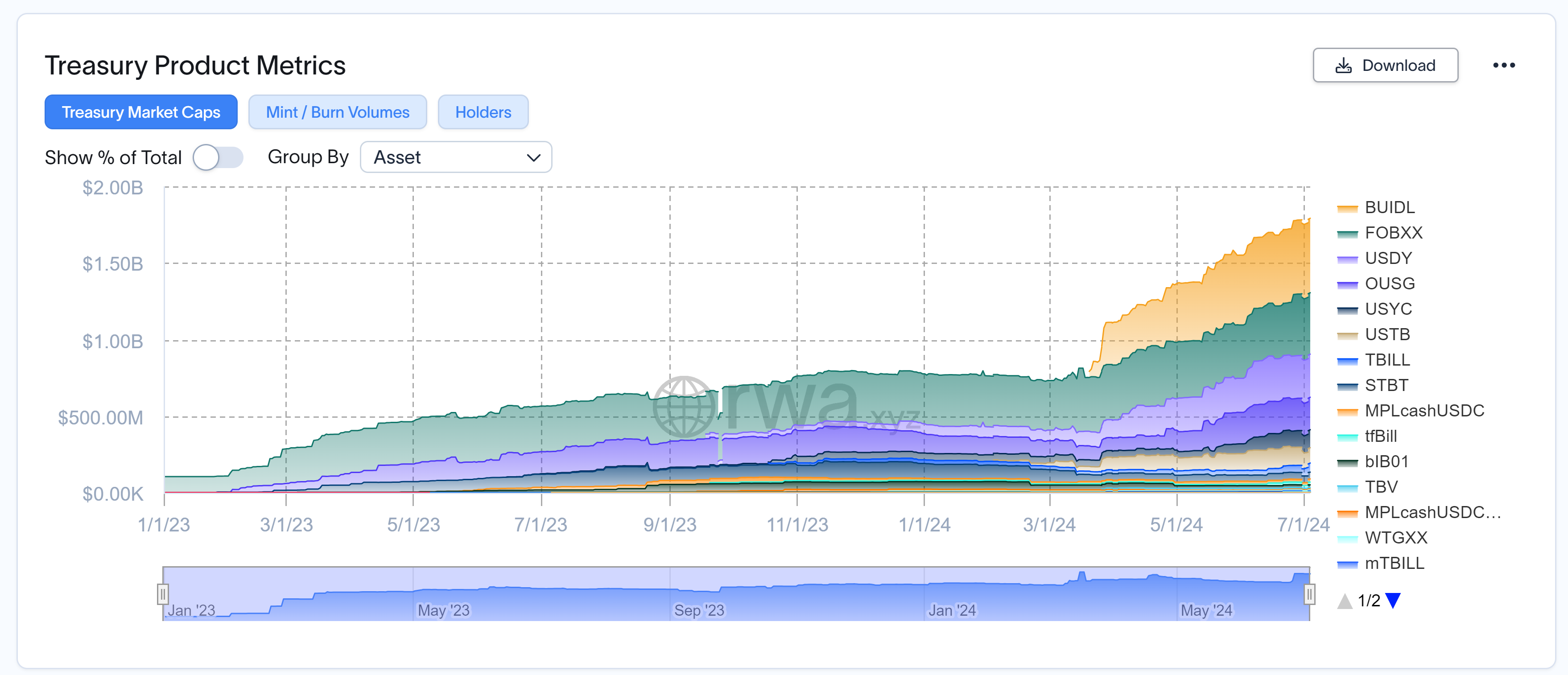Switch to Mint / Burn Volumes tab
This screenshot has width=1568, height=675.
click(x=337, y=113)
